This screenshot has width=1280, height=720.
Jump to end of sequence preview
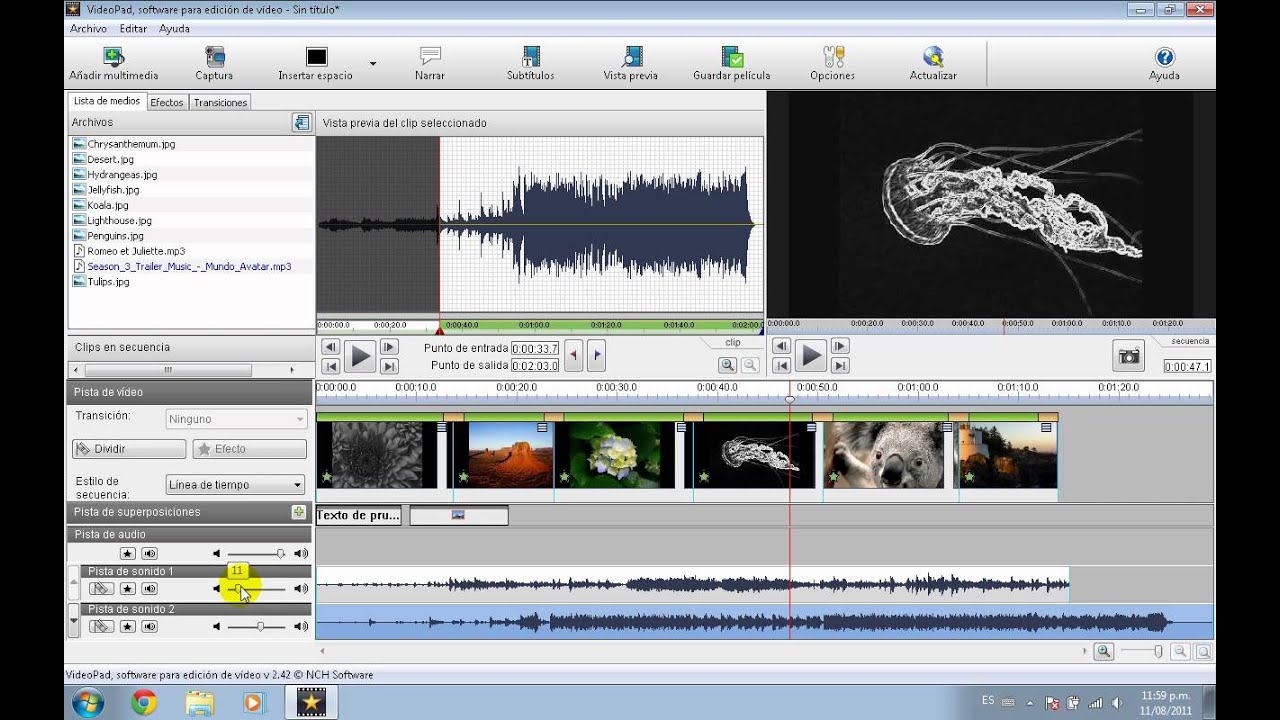tap(840, 366)
